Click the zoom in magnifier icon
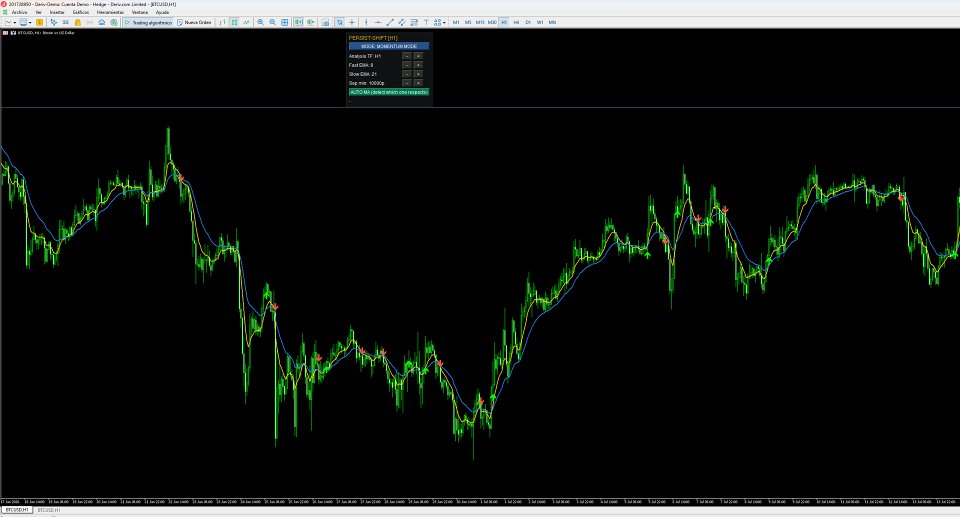960x517 pixels. pos(260,22)
